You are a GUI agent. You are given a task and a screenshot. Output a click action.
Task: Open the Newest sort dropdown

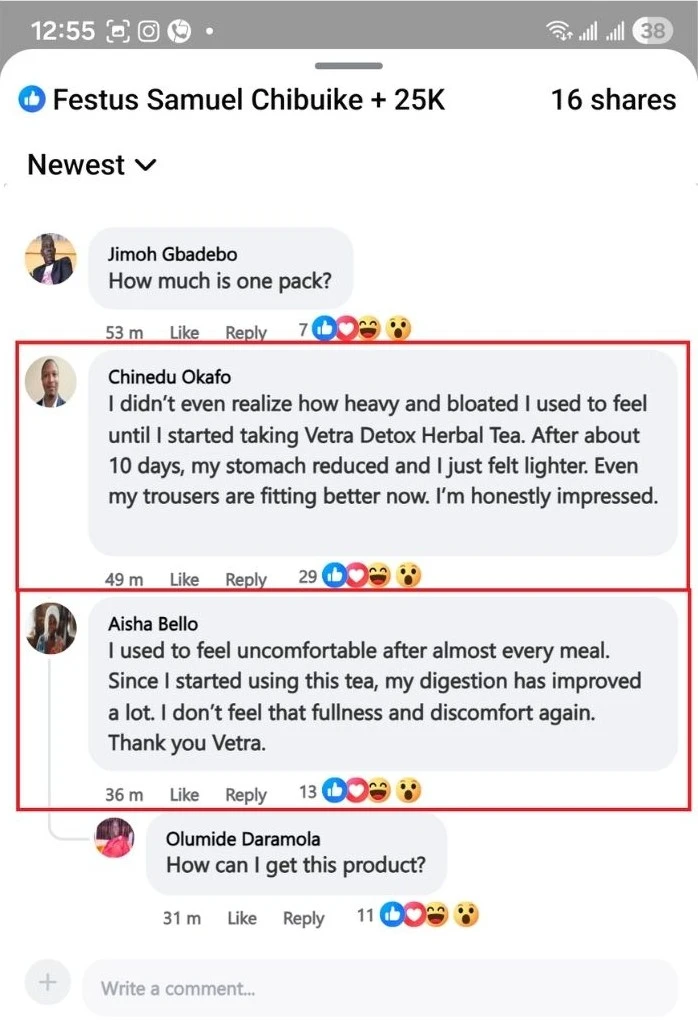pos(91,165)
